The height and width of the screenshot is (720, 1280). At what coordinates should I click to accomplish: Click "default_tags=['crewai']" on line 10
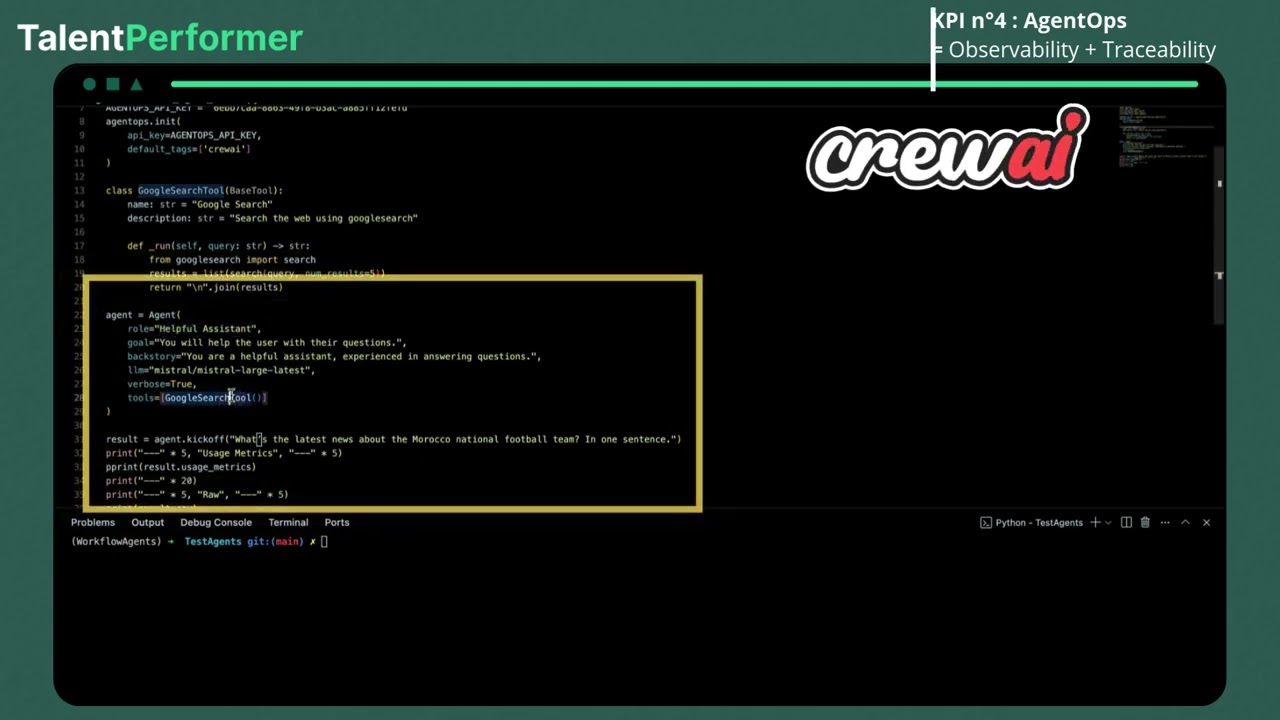[x=189, y=149]
